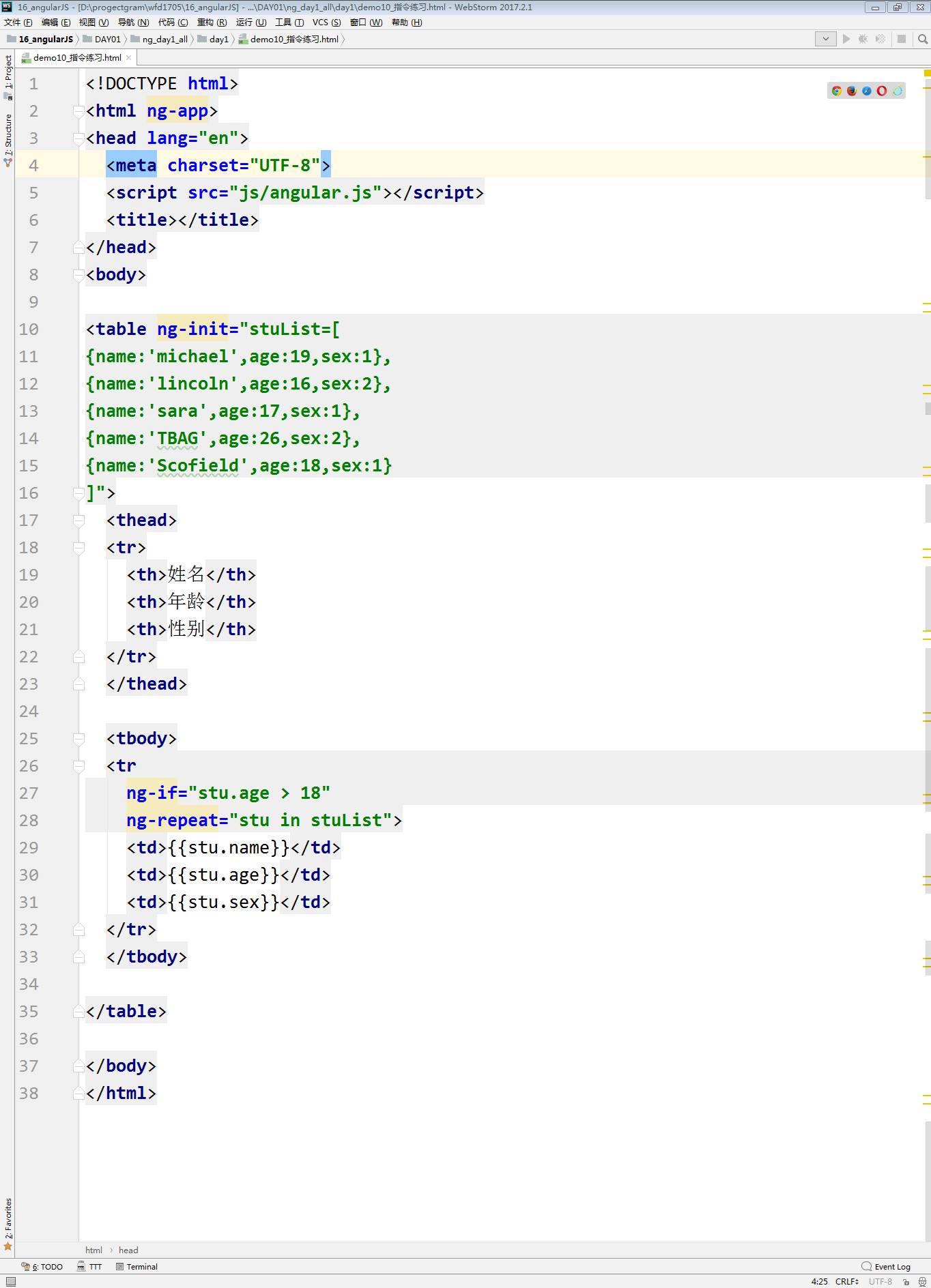
Task: Open the 2: Favorites tool window
Action: tap(8, 1224)
